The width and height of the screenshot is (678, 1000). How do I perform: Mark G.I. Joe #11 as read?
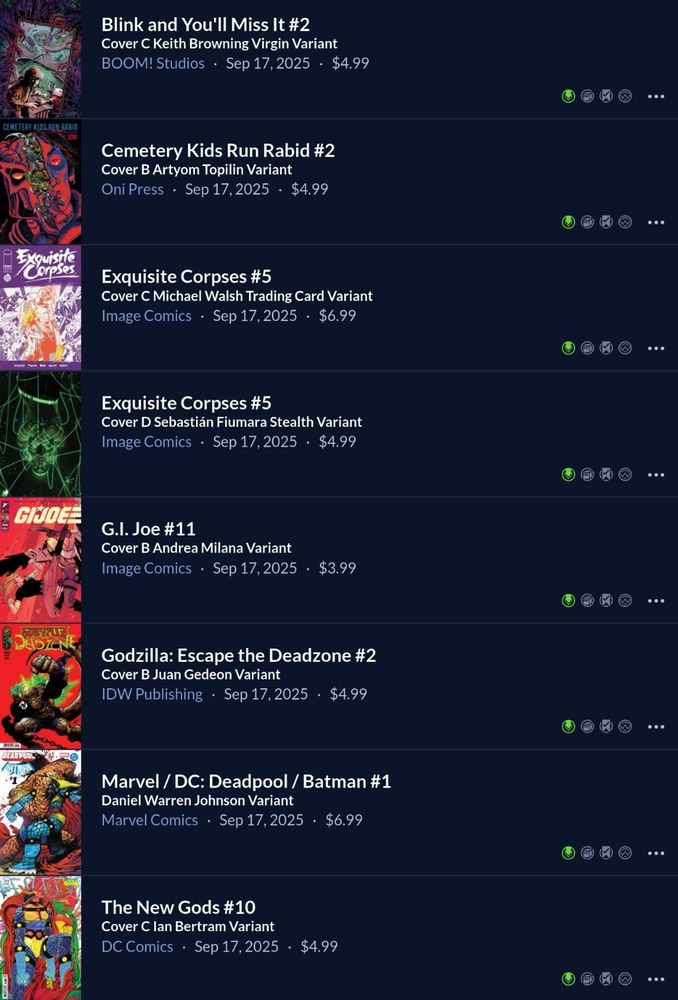607,601
